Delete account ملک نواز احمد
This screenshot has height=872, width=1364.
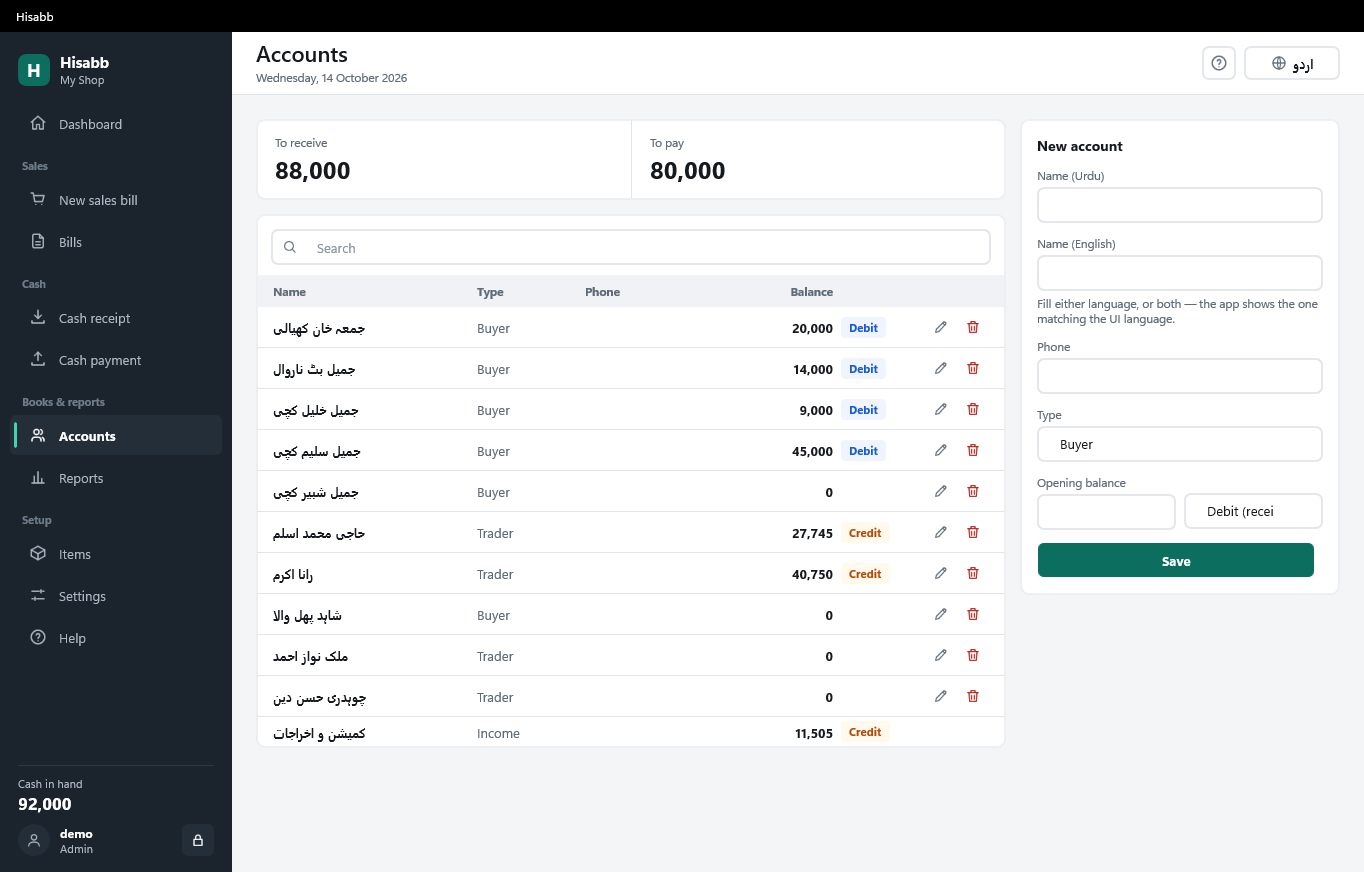pos(973,655)
